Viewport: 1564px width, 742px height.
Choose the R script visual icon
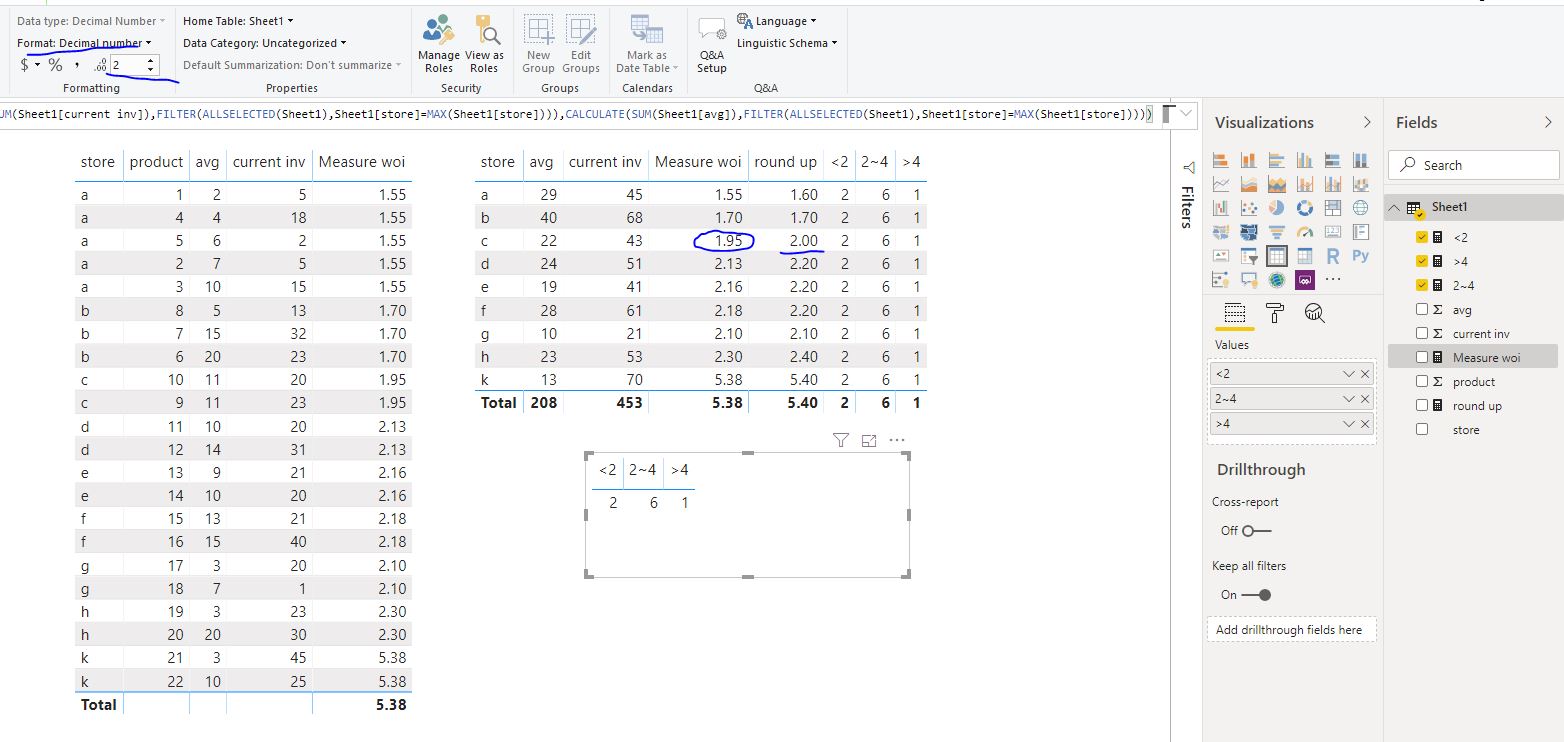(1332, 256)
